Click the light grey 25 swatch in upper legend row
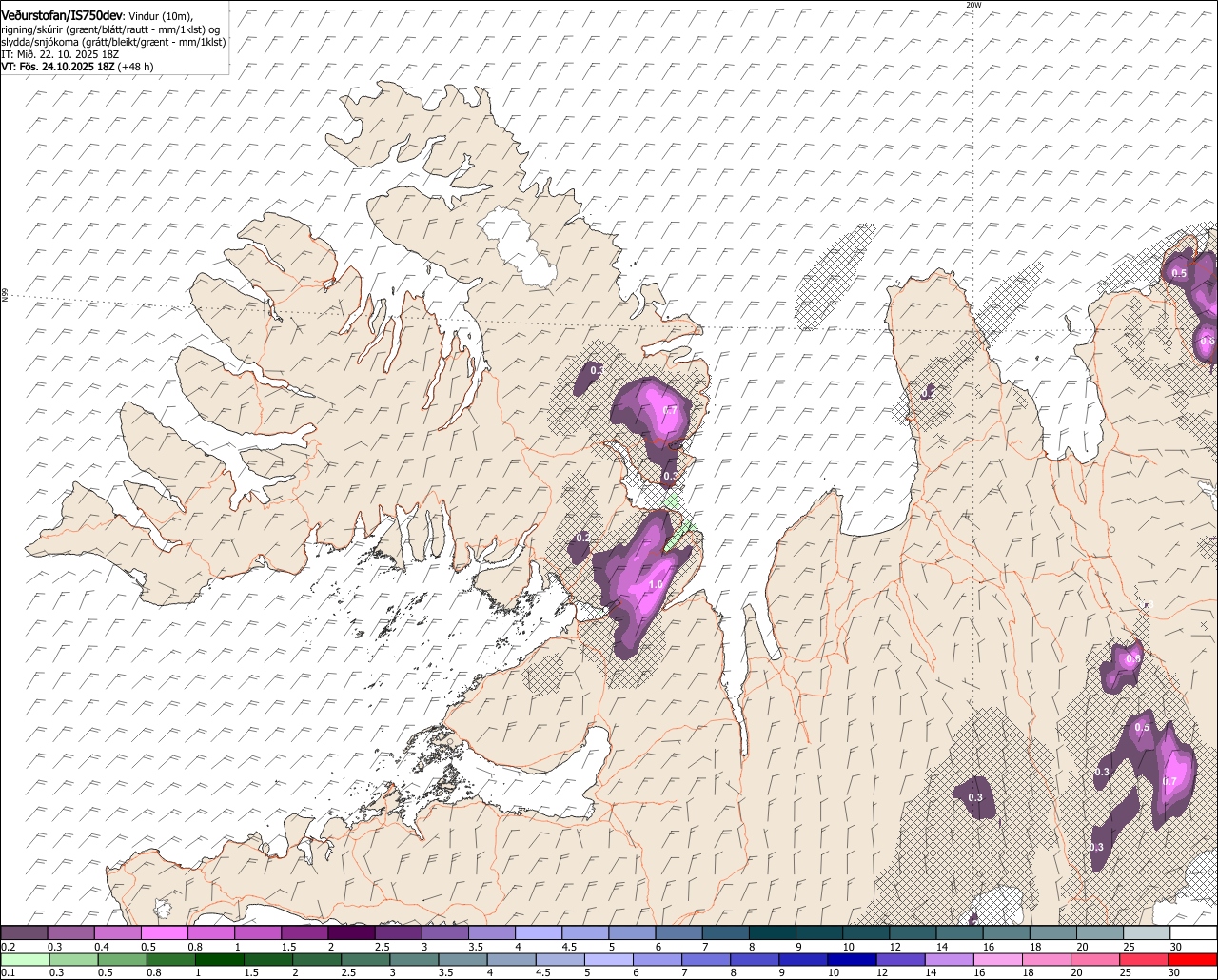Screen dimensions: 1218x980 (x=1147, y=932)
